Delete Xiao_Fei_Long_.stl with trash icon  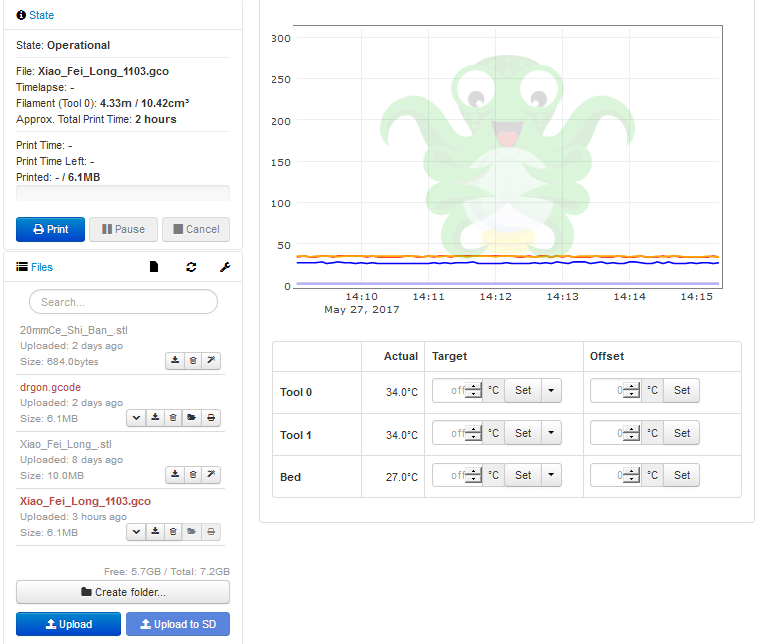pyautogui.click(x=193, y=474)
